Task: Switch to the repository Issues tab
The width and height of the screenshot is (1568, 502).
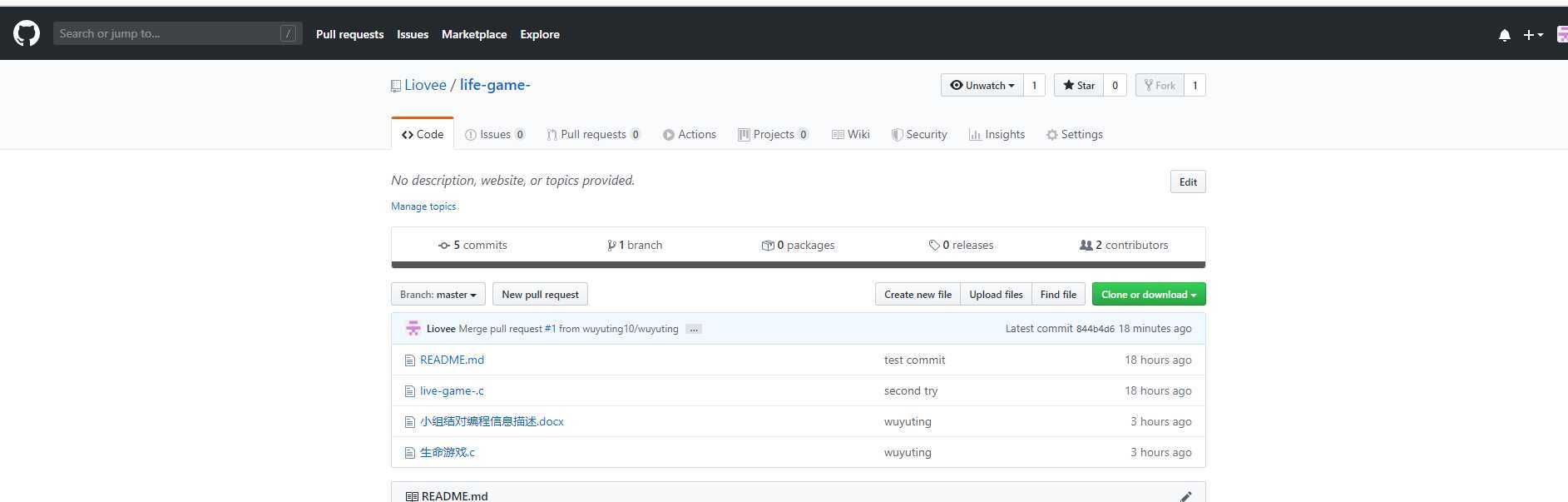Action: (x=495, y=134)
